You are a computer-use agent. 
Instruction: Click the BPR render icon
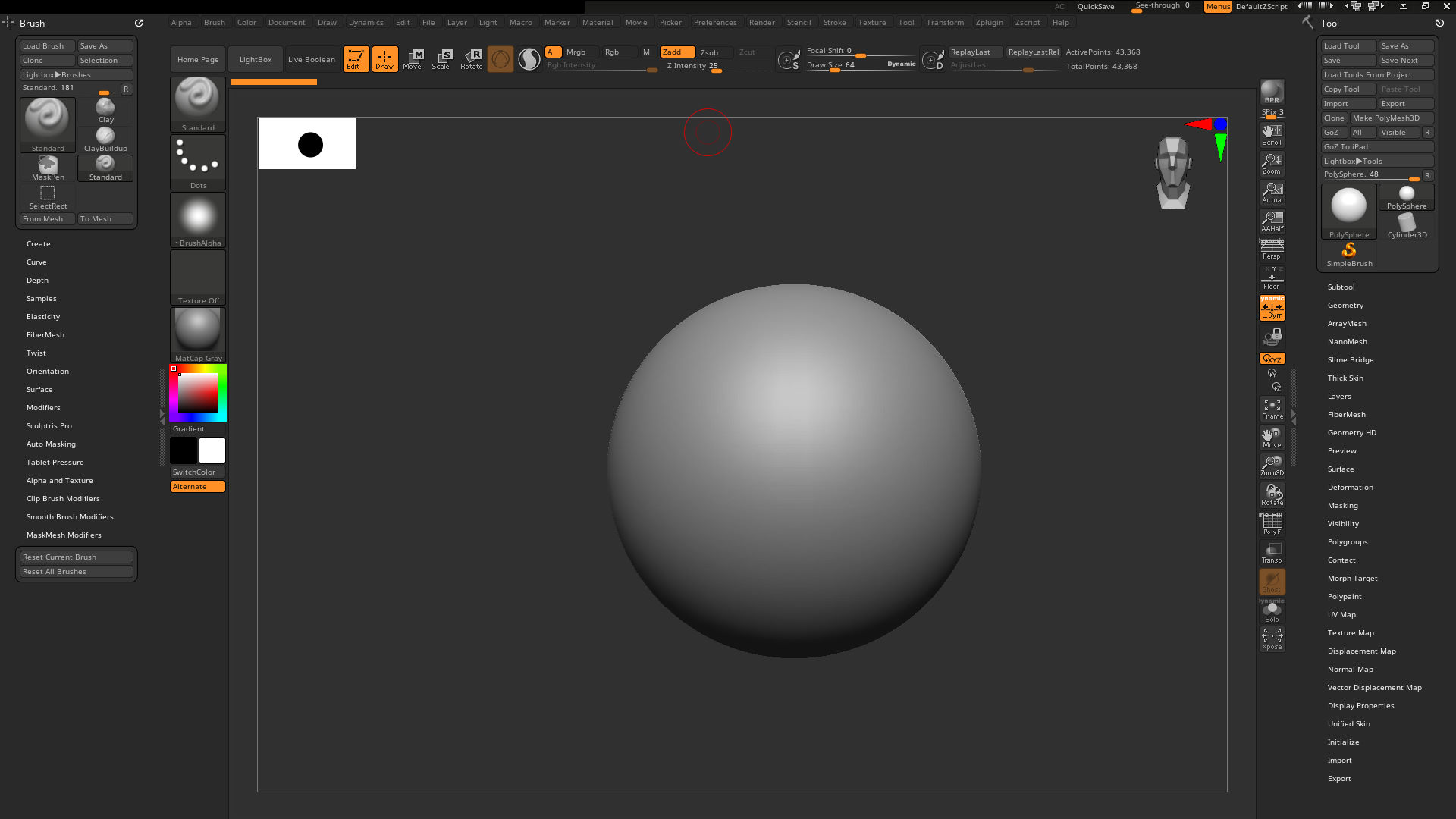click(x=1272, y=93)
